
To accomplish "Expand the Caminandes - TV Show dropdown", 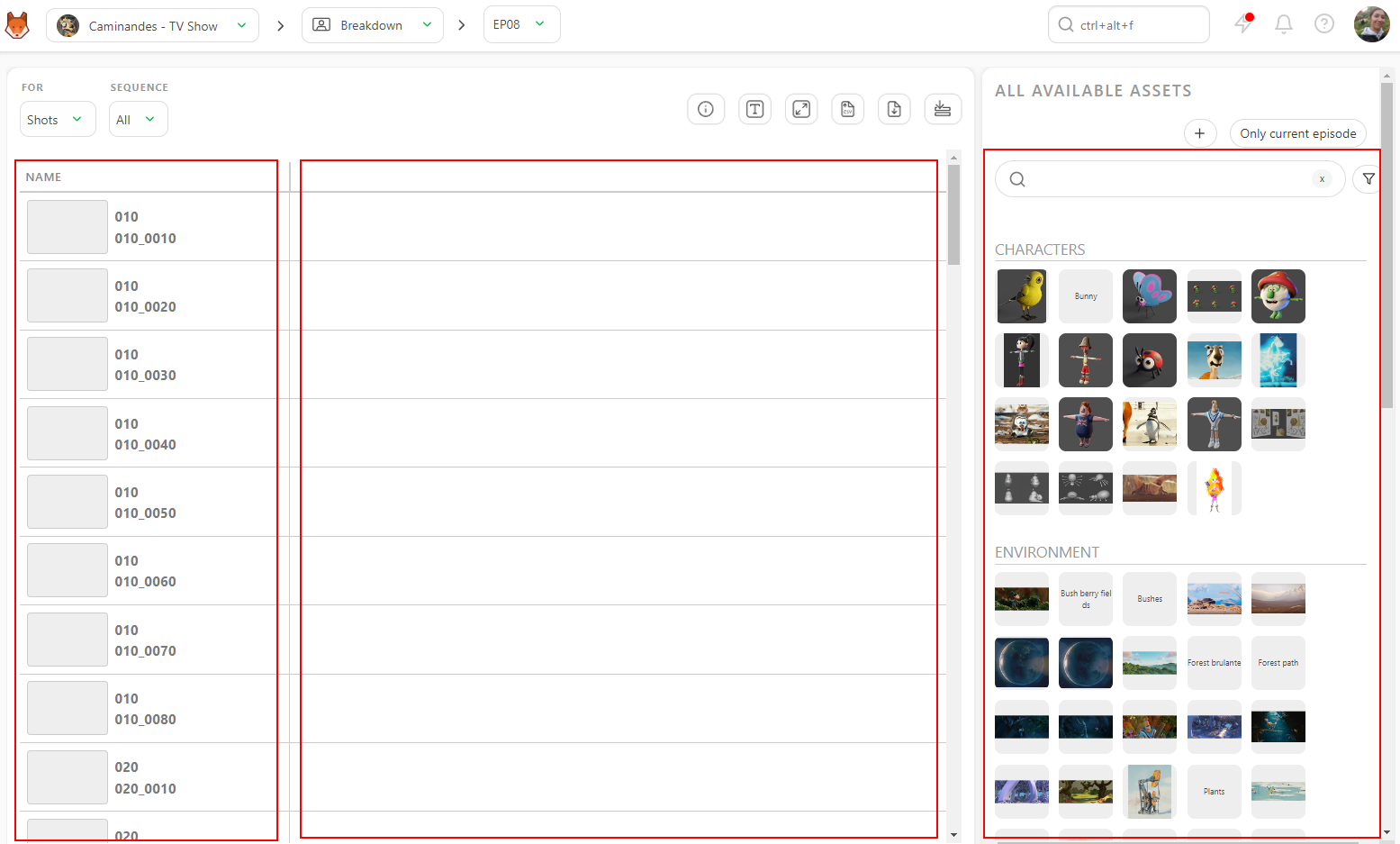I will click(x=152, y=25).
